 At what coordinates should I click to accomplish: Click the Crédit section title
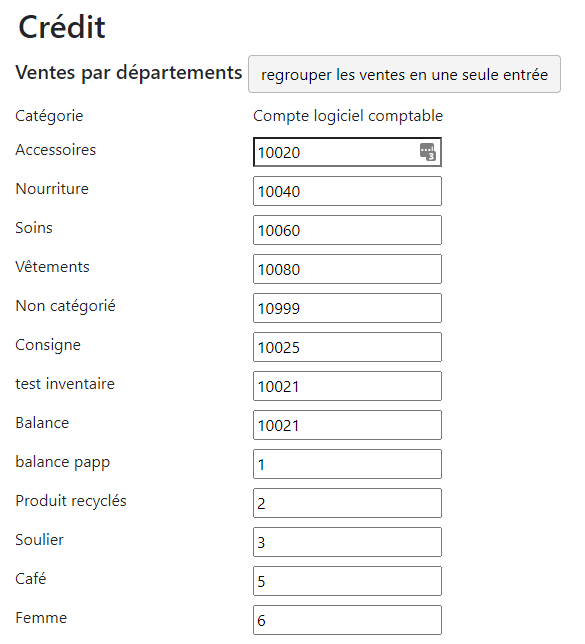click(62, 27)
